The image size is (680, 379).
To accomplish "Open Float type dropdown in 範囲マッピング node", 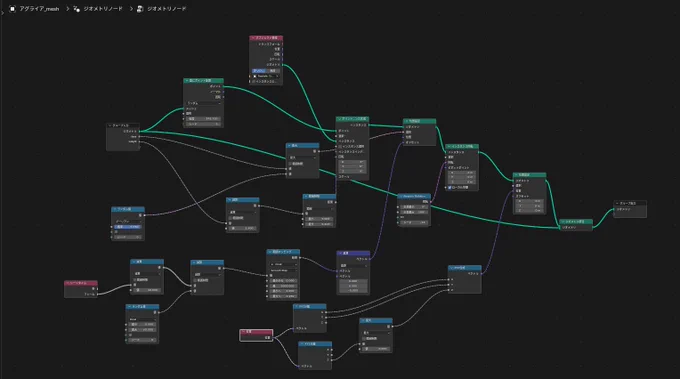I will tap(283, 264).
